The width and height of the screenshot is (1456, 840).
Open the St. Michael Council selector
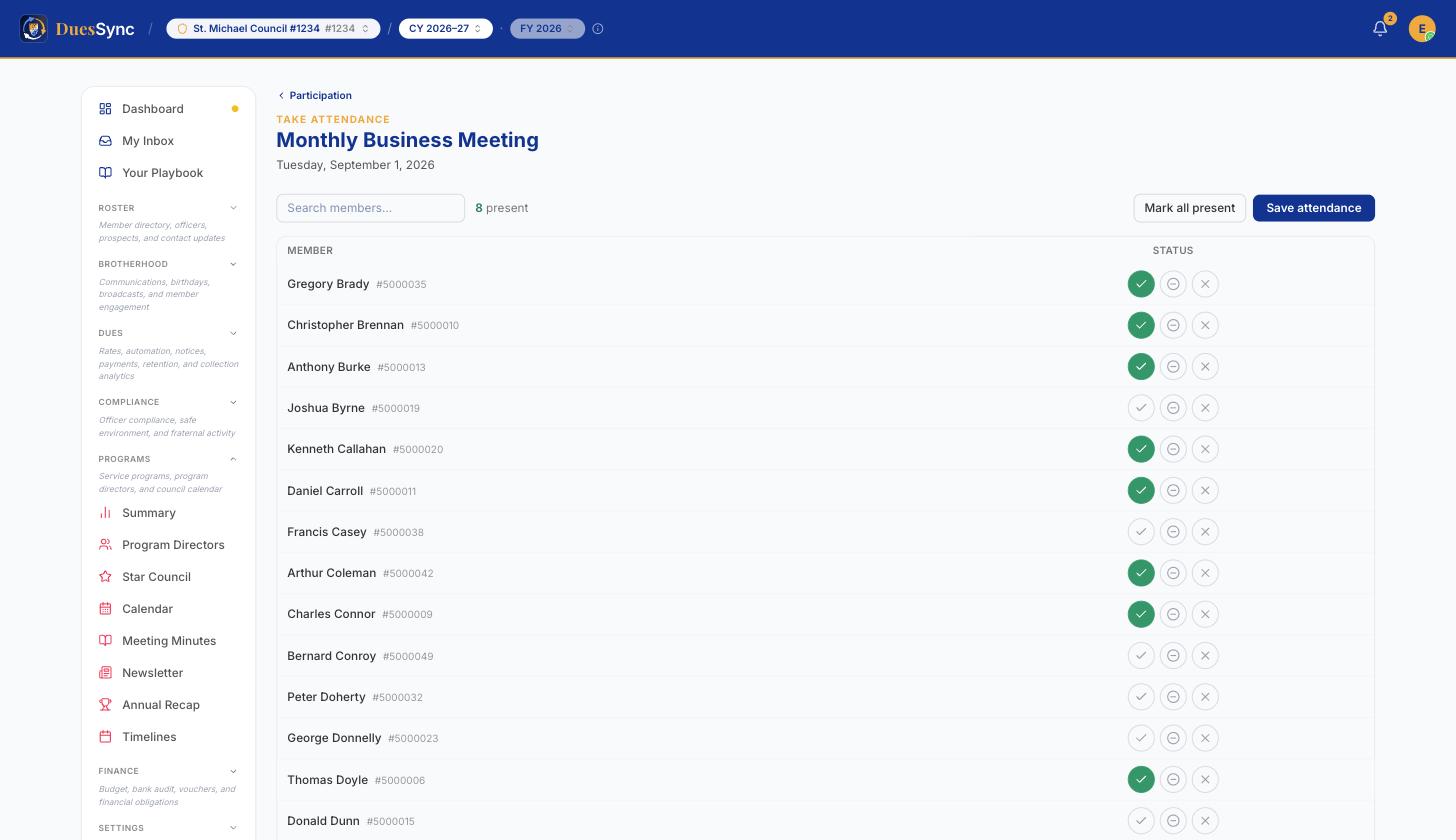(x=273, y=29)
